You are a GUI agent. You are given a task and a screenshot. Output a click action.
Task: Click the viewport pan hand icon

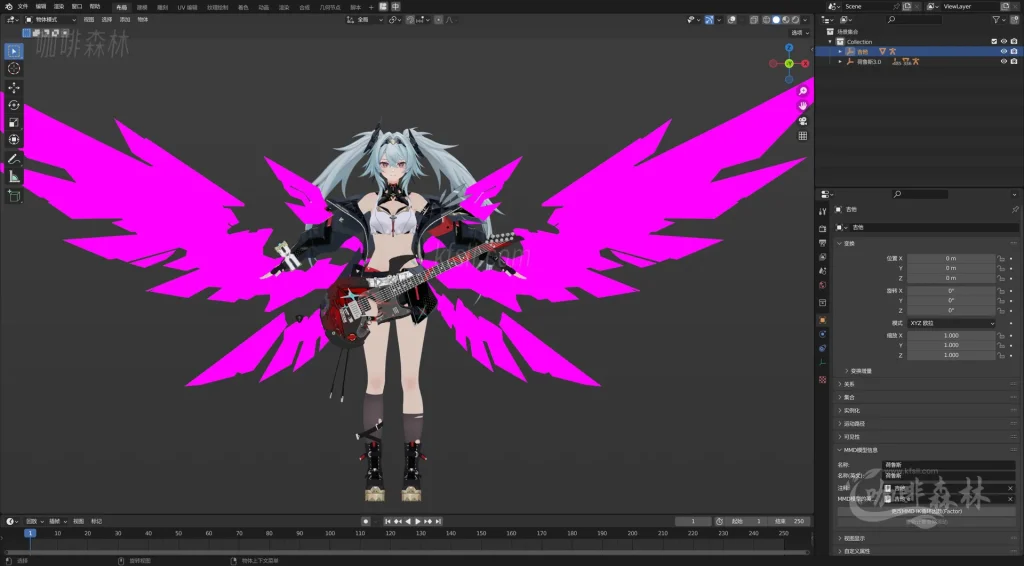tap(803, 106)
